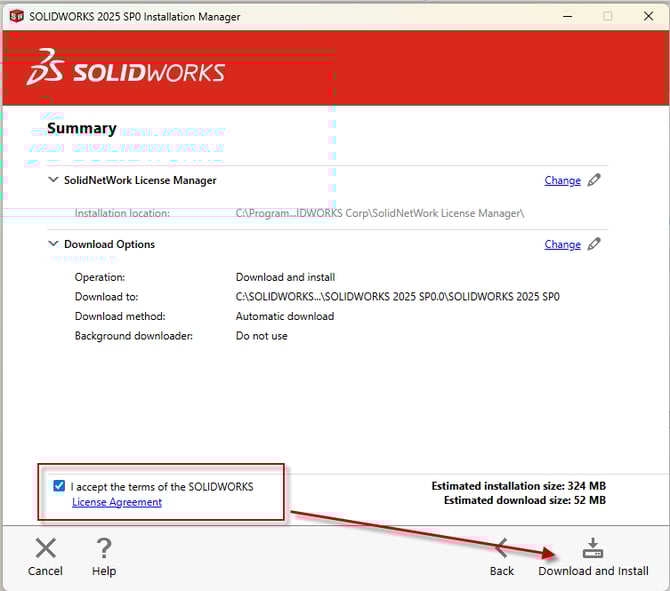Open the License Agreement link
Screen dimensions: 670x591
pyautogui.click(x=117, y=502)
